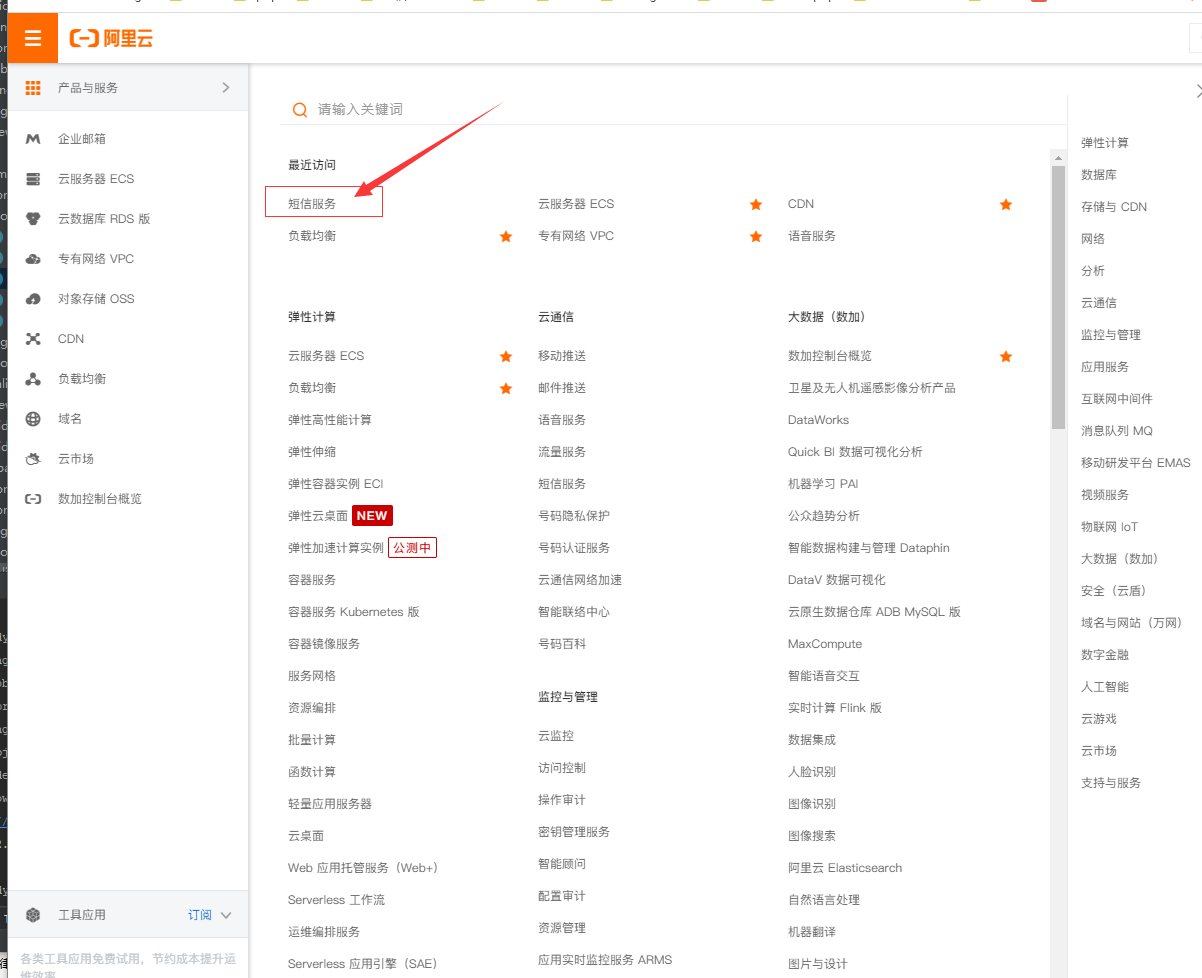
Task: Jump to 人工智能 category in right index
Action: [1105, 687]
